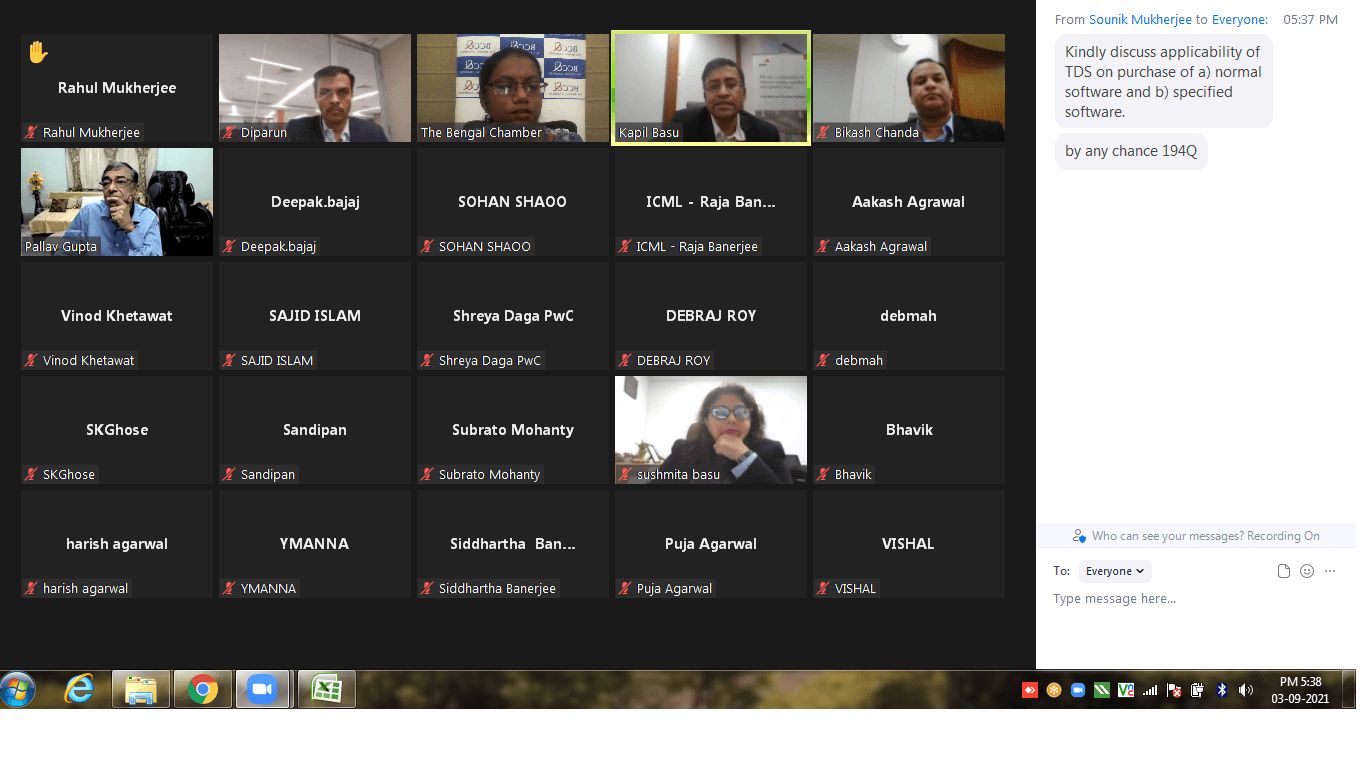Click the power plug tray icon
Image resolution: width=1366 pixels, height=768 pixels.
(x=1197, y=690)
